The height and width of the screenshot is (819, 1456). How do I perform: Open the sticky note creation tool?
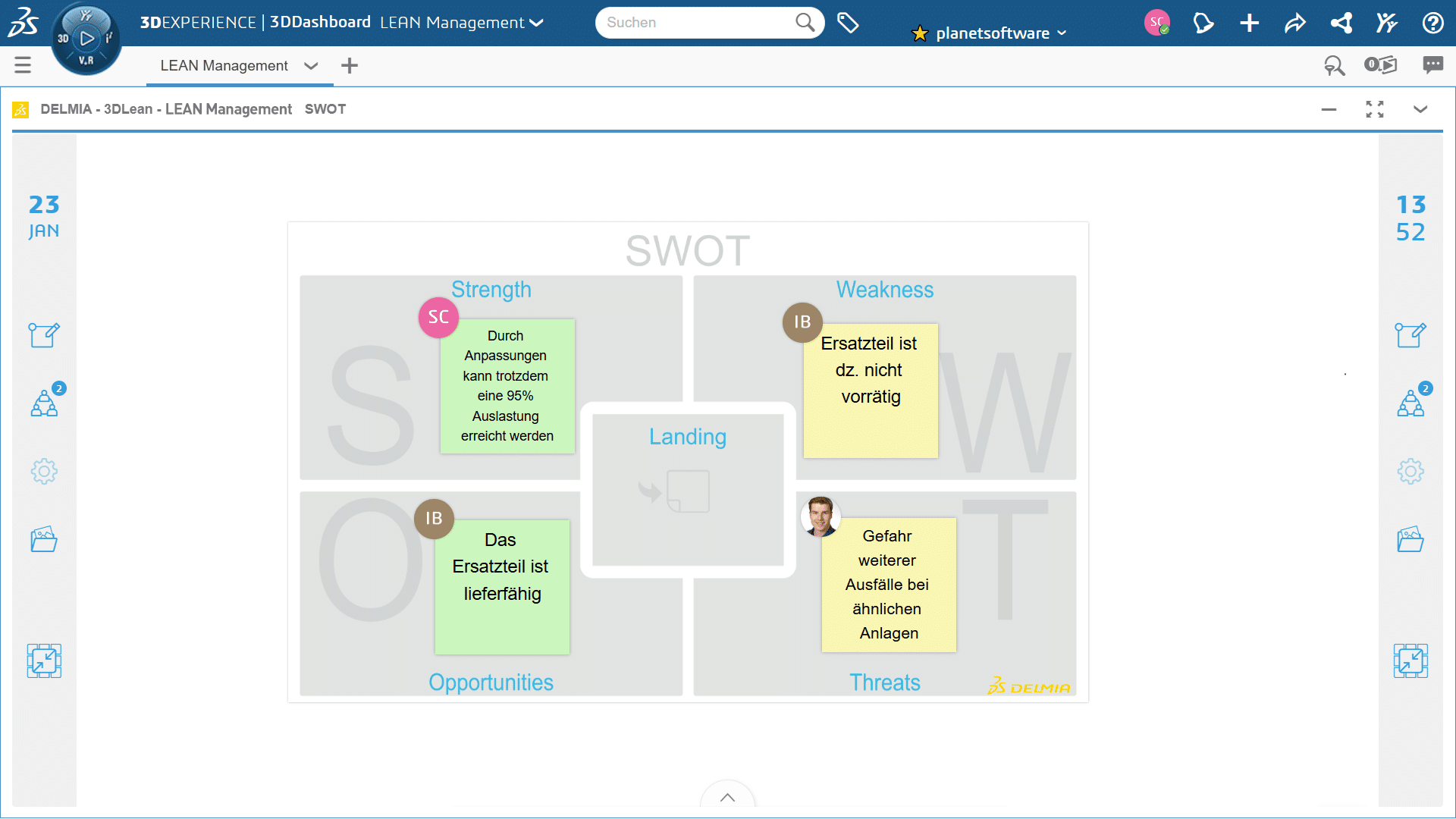coord(44,334)
